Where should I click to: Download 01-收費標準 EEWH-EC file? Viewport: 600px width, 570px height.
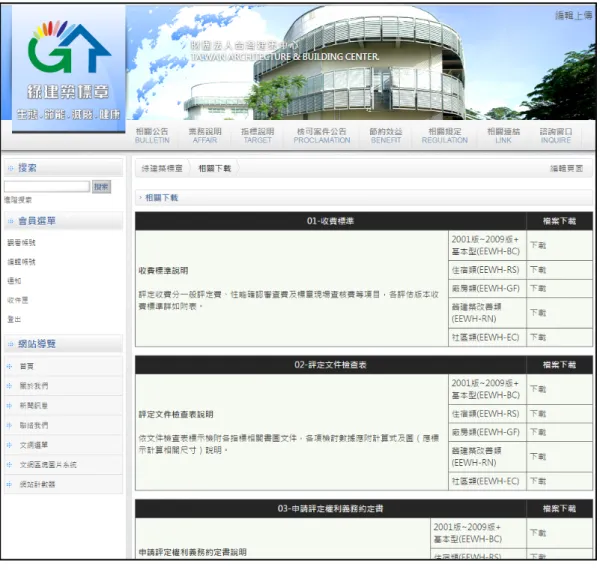[538, 337]
